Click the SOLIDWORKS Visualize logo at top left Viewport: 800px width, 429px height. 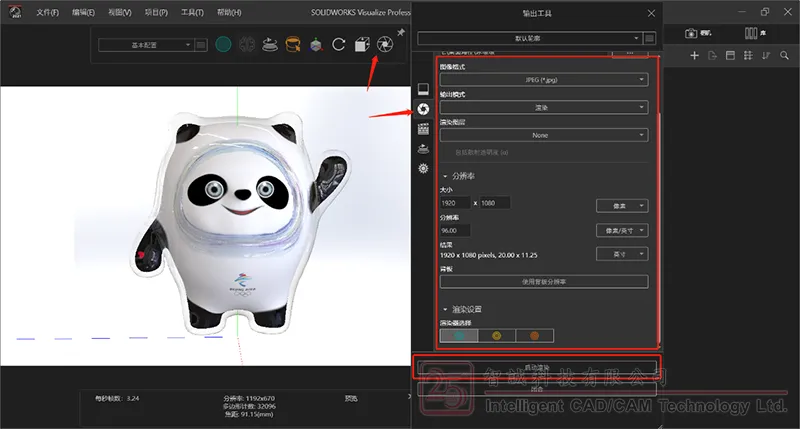pyautogui.click(x=15, y=12)
